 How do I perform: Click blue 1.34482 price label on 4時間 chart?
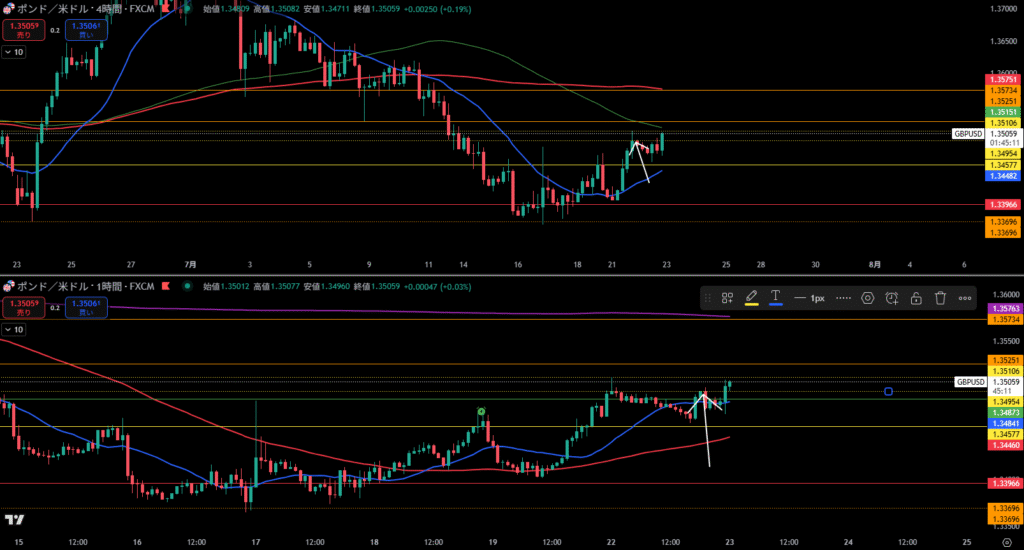(1003, 176)
